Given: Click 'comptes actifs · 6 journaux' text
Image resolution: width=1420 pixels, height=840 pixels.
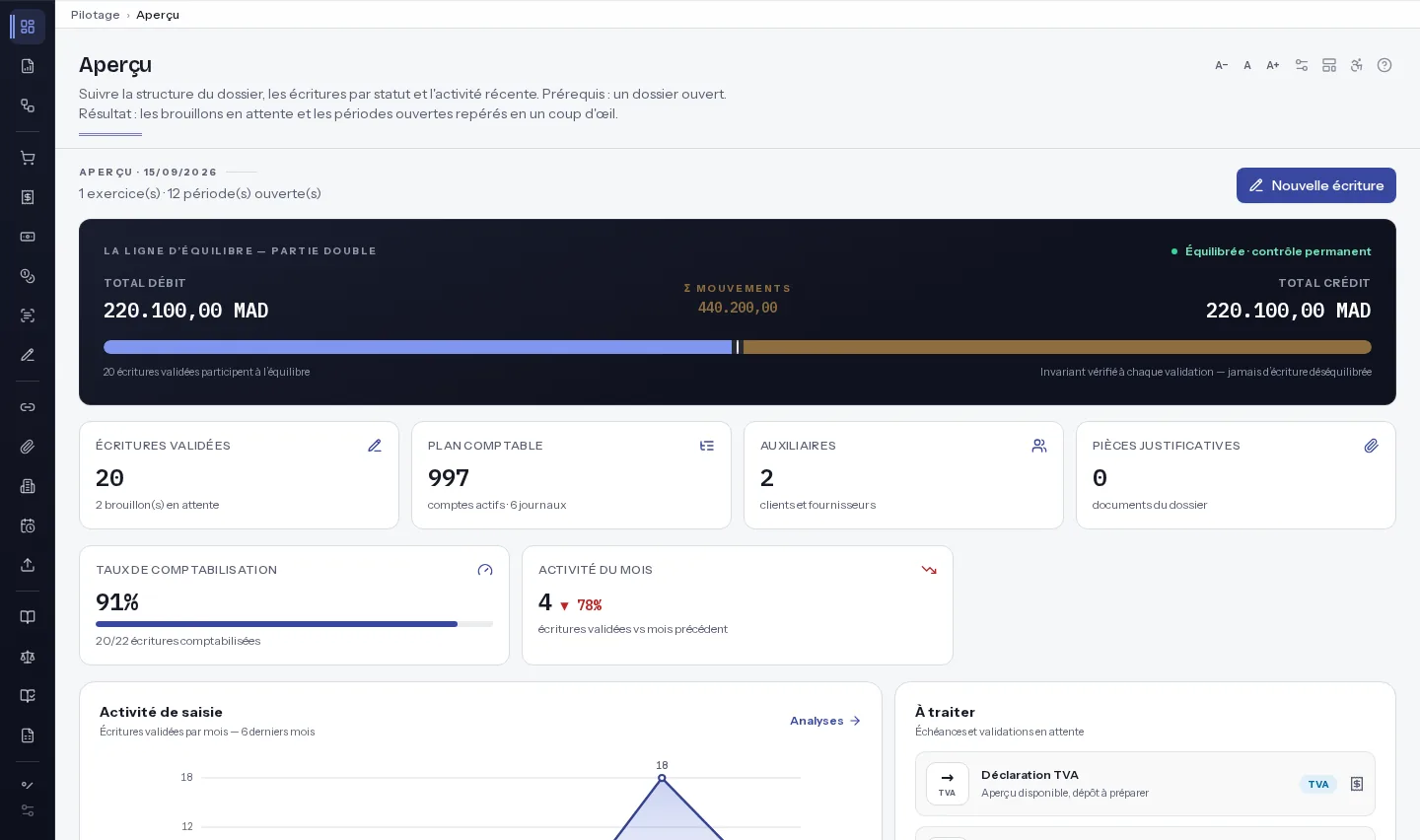Looking at the screenshot, I should click(497, 505).
